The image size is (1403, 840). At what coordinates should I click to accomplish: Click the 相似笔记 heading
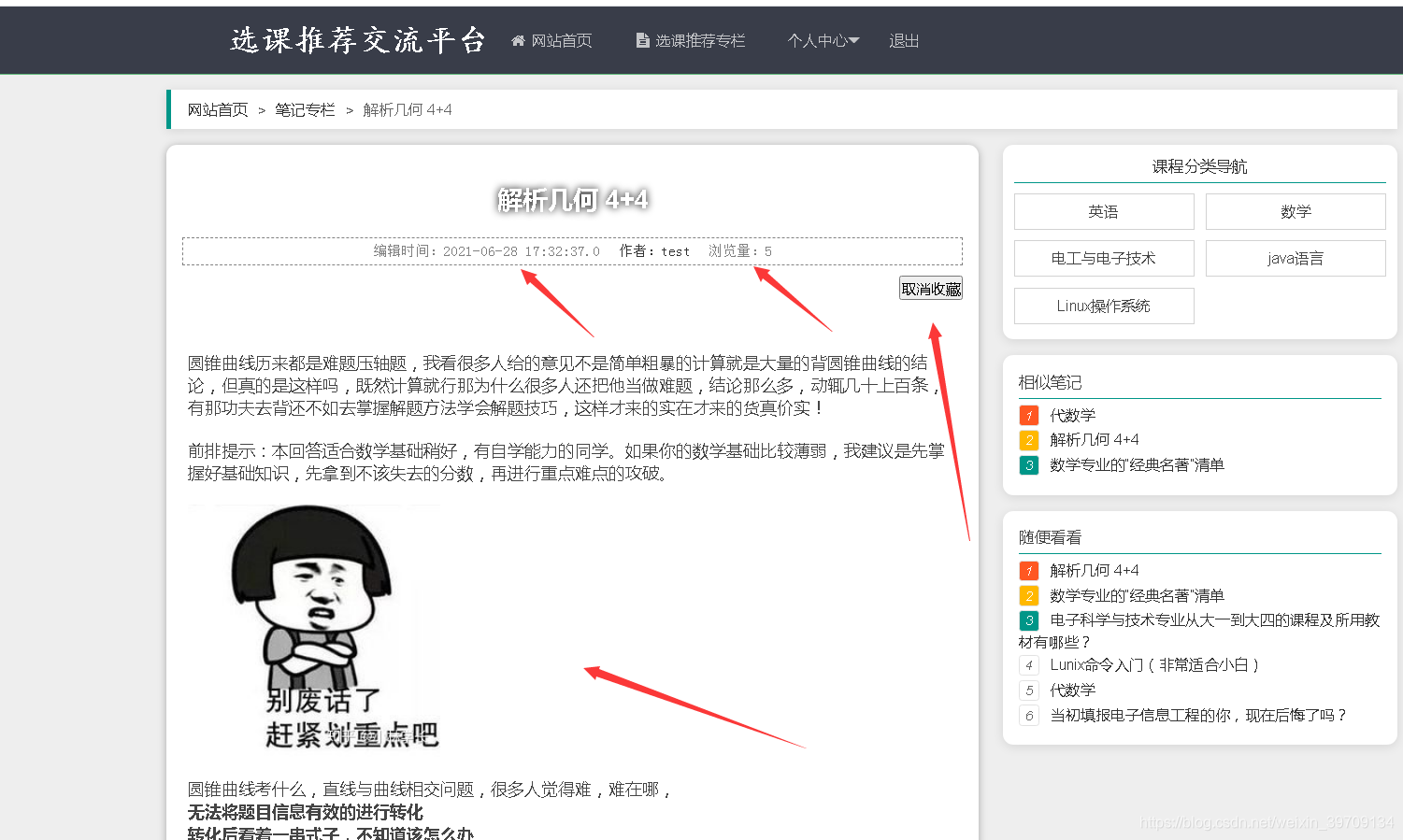coord(1050,382)
